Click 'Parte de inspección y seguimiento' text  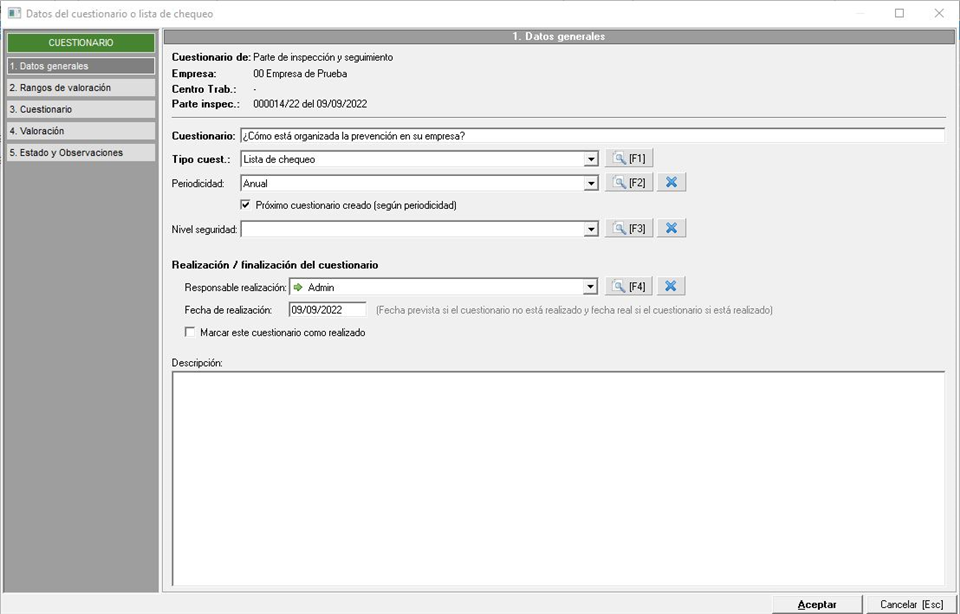point(323,58)
